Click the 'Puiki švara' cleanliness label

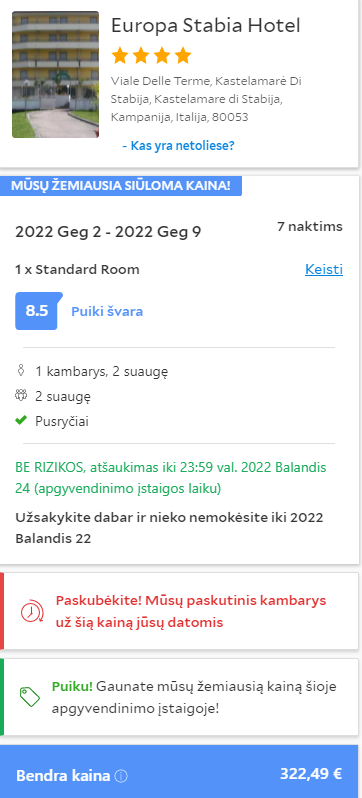(107, 311)
